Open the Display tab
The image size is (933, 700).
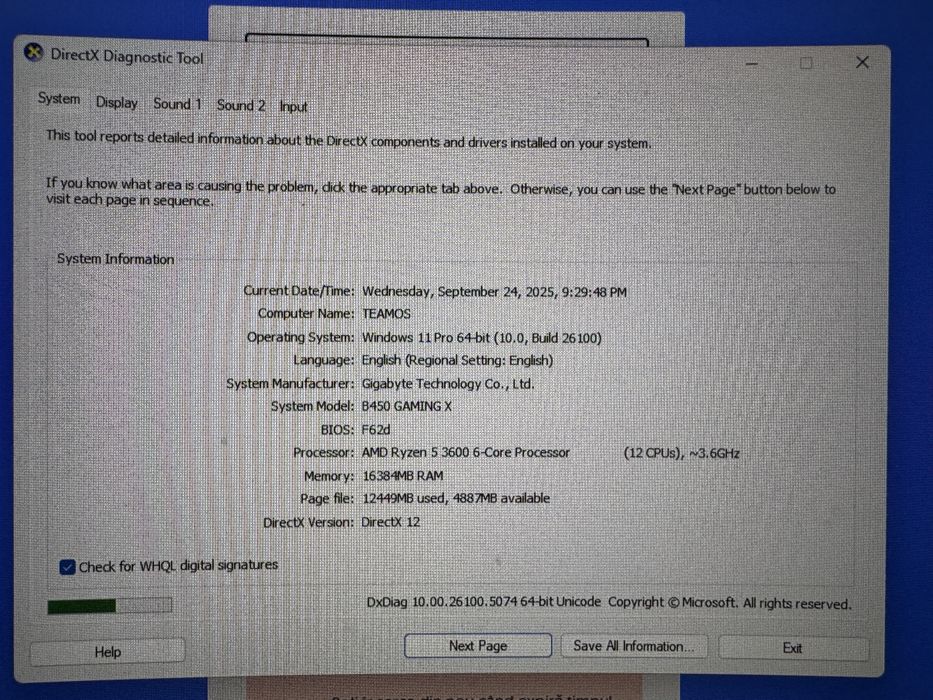(x=117, y=103)
